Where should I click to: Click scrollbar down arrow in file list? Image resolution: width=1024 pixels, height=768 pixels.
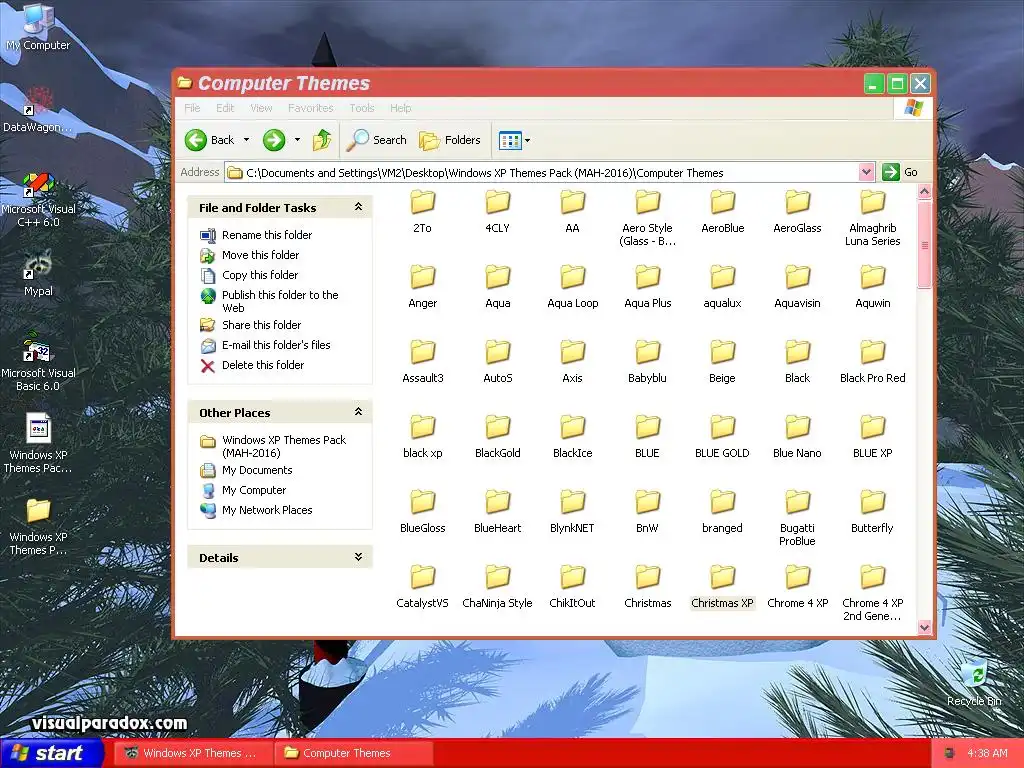(924, 627)
